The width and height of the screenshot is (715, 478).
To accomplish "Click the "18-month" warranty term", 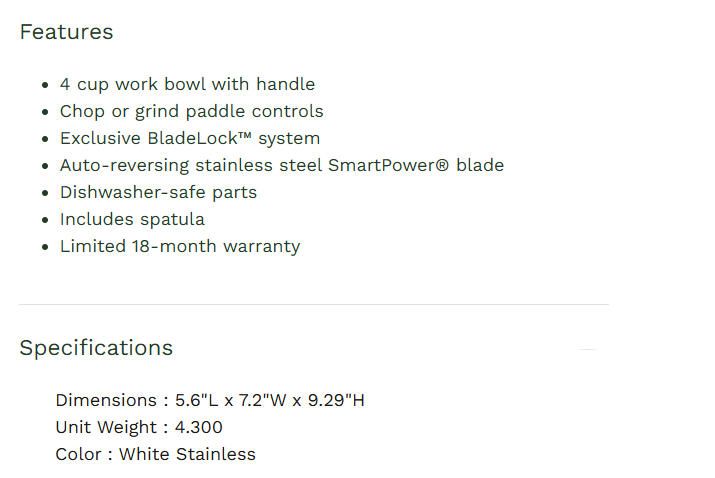I will tap(170, 246).
